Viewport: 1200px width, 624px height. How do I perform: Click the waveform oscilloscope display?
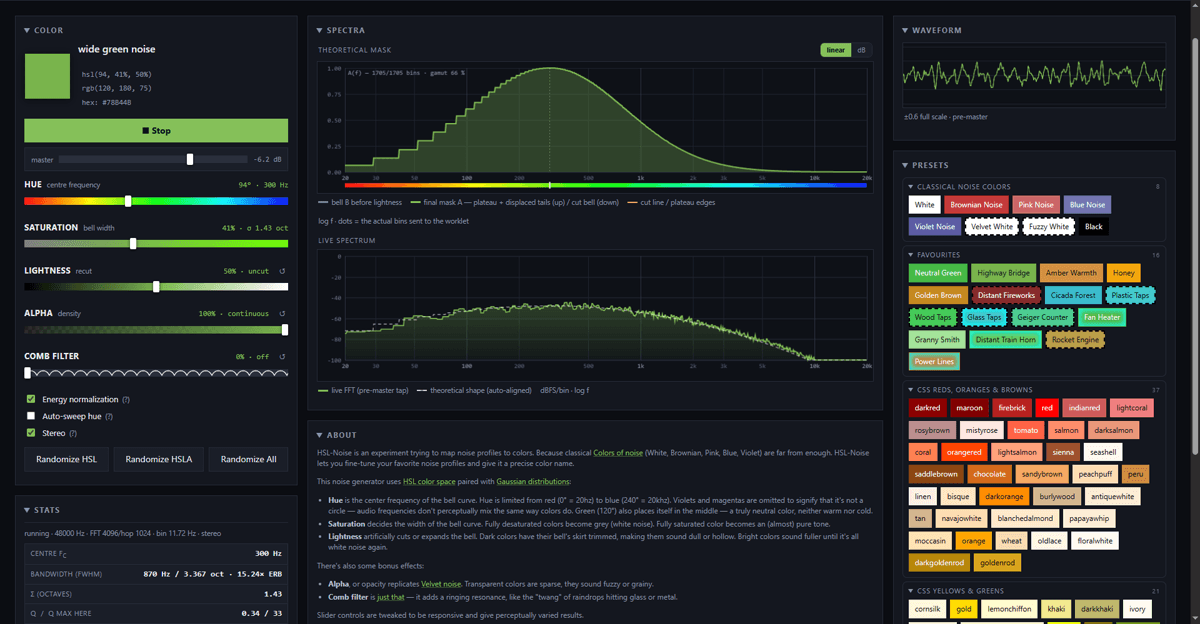(1034, 76)
